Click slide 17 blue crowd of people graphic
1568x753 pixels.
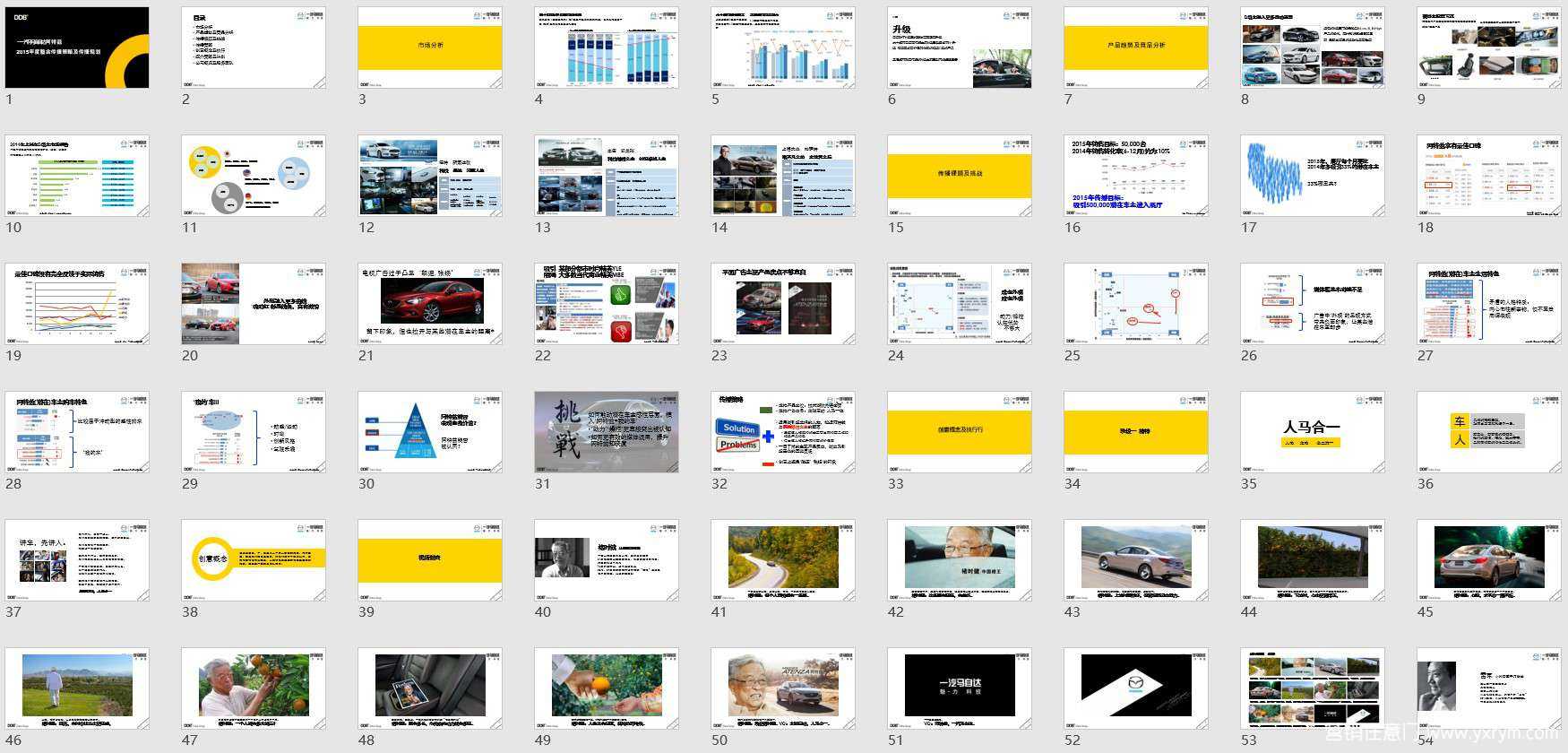click(1313, 176)
